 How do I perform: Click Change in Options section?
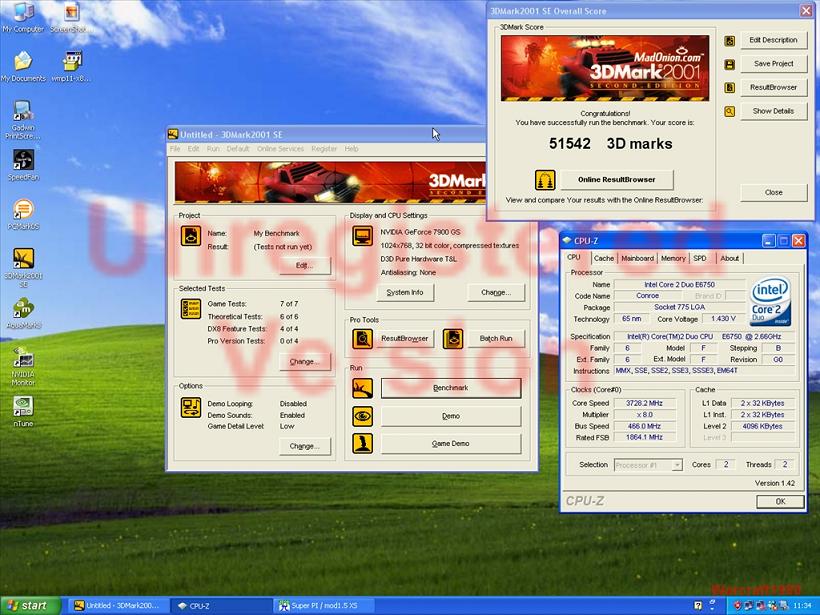pyautogui.click(x=305, y=446)
